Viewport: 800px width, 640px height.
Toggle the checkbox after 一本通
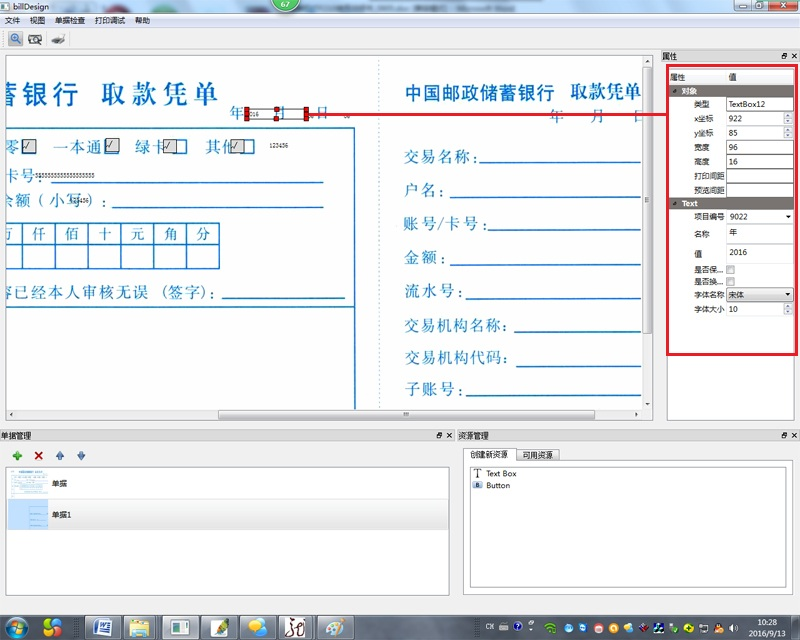point(112,146)
